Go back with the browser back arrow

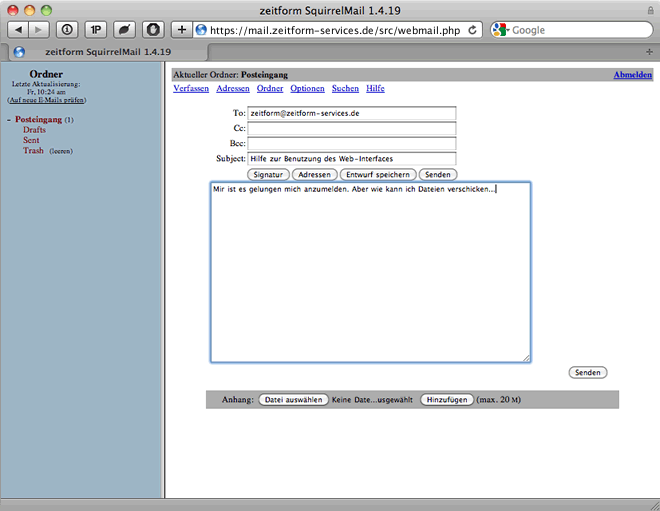click(18, 30)
